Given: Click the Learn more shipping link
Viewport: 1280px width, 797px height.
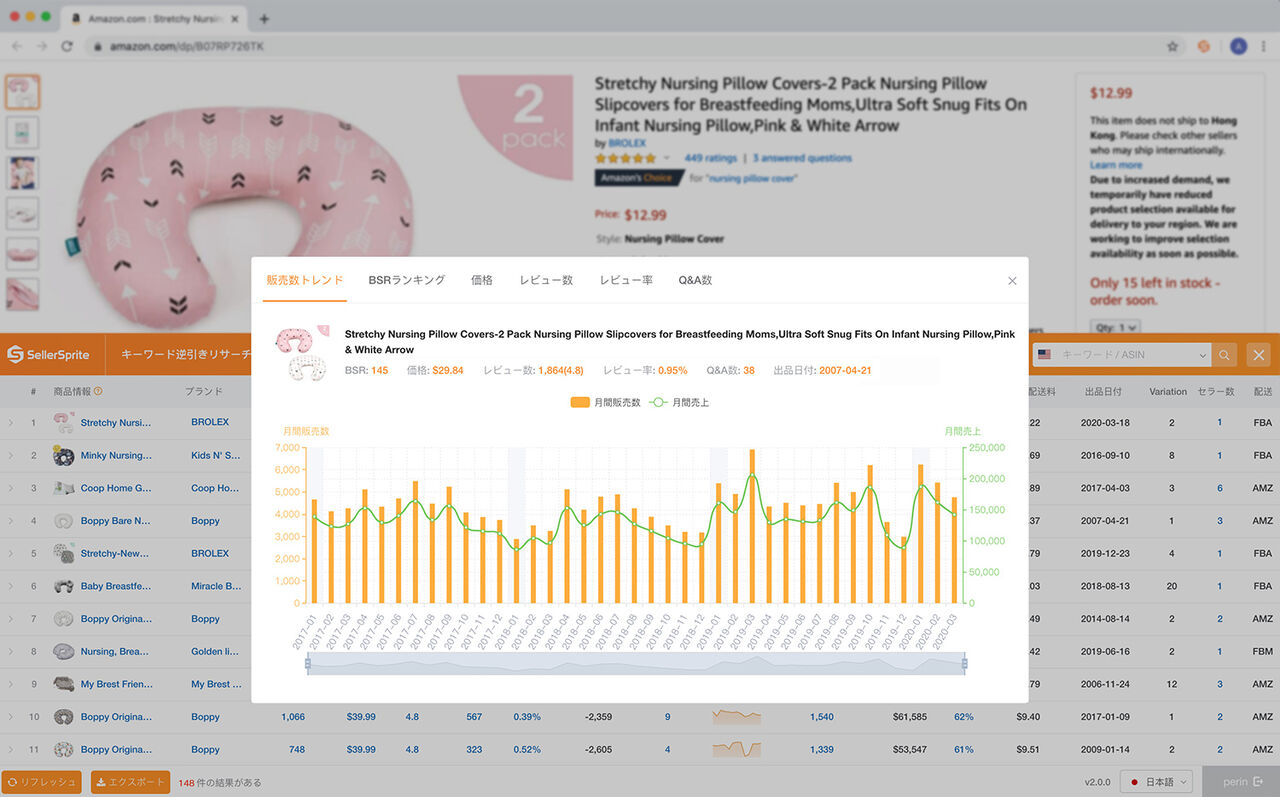Looking at the screenshot, I should tap(1116, 165).
